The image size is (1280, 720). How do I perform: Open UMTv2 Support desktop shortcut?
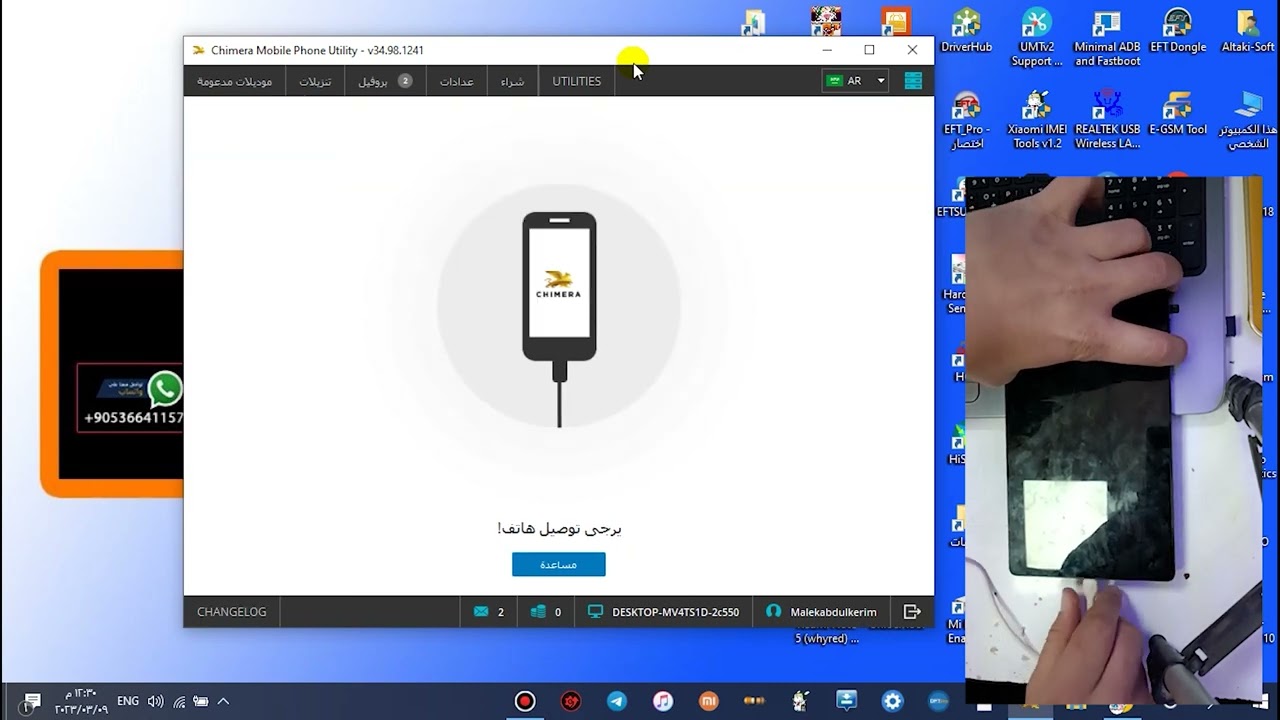click(1037, 38)
